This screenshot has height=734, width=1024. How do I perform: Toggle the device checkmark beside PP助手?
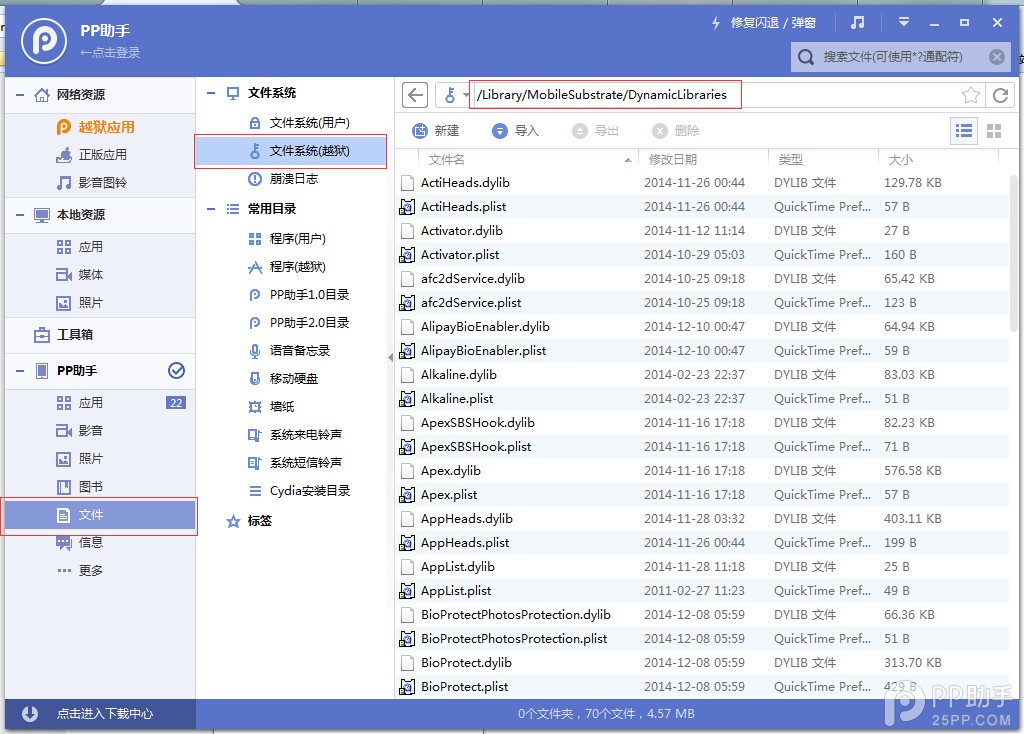[x=177, y=370]
